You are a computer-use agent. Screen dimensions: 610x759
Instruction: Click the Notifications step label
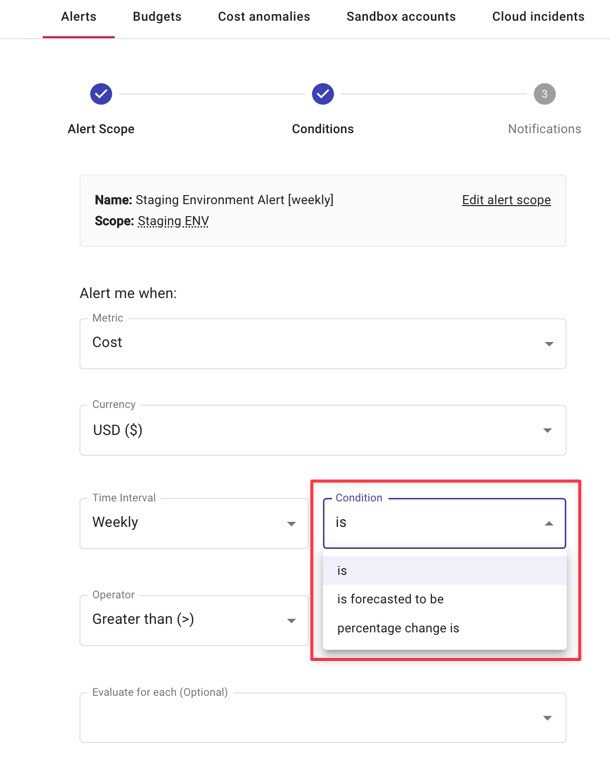[x=544, y=129]
